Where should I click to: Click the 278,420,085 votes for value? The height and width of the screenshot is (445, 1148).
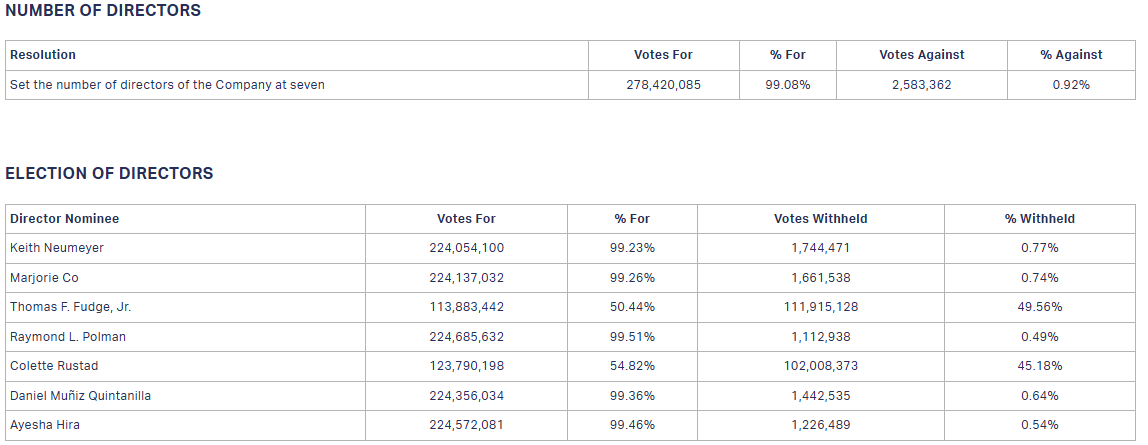(663, 85)
